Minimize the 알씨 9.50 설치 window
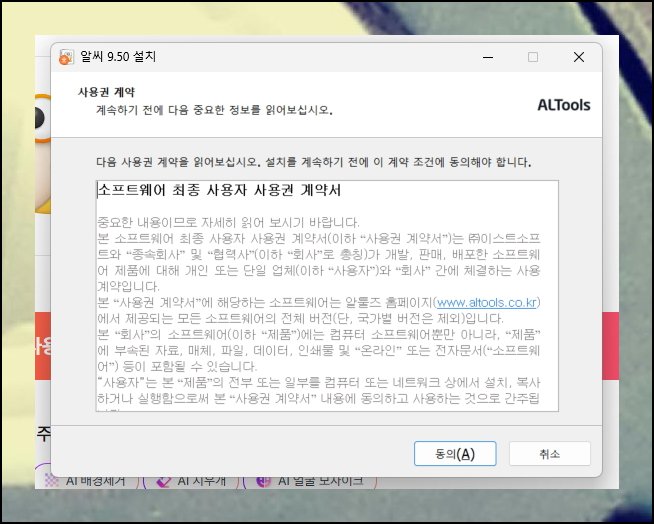Viewport: 654px width, 524px height. (488, 57)
